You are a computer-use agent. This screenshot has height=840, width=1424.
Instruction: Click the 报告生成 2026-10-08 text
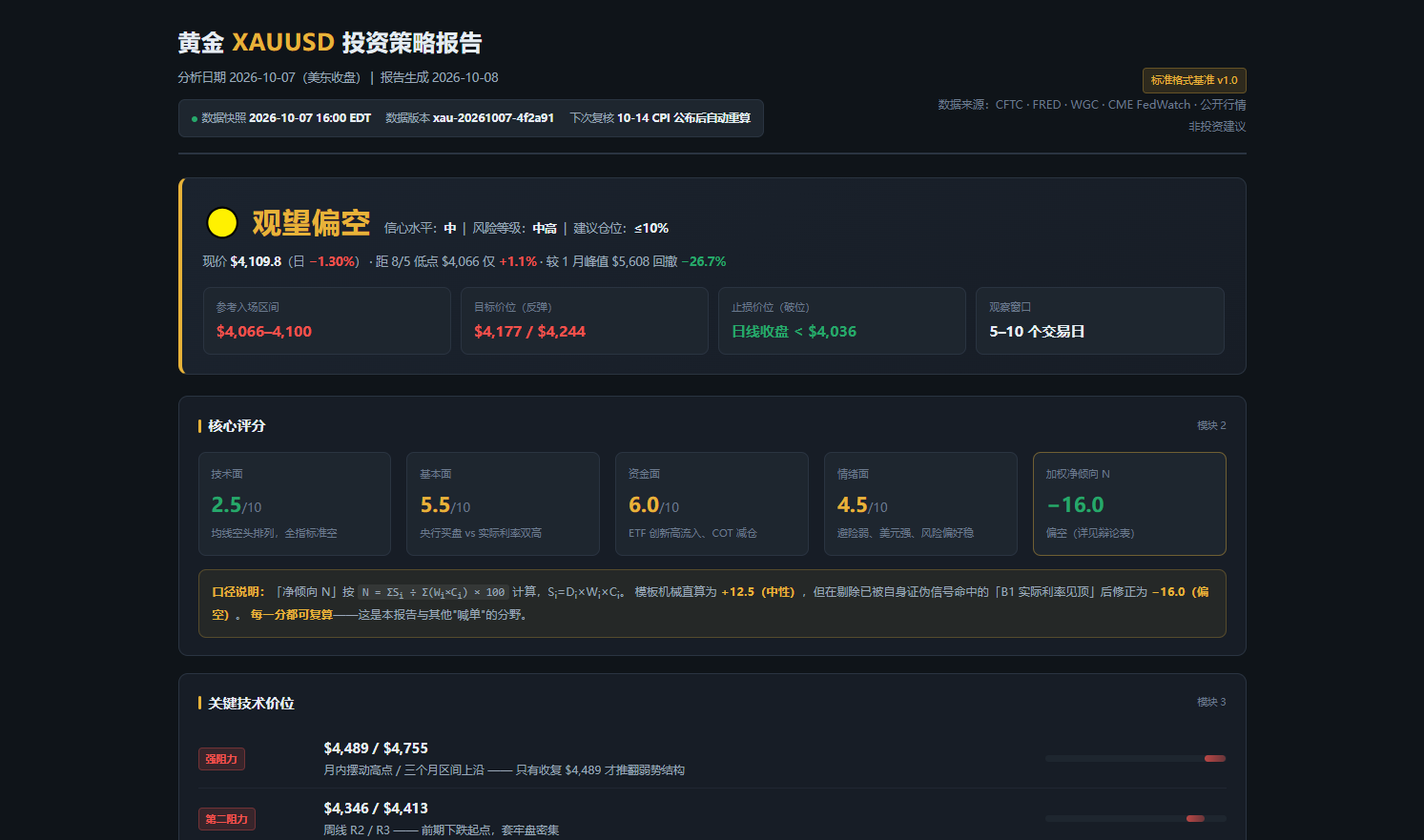tap(439, 77)
